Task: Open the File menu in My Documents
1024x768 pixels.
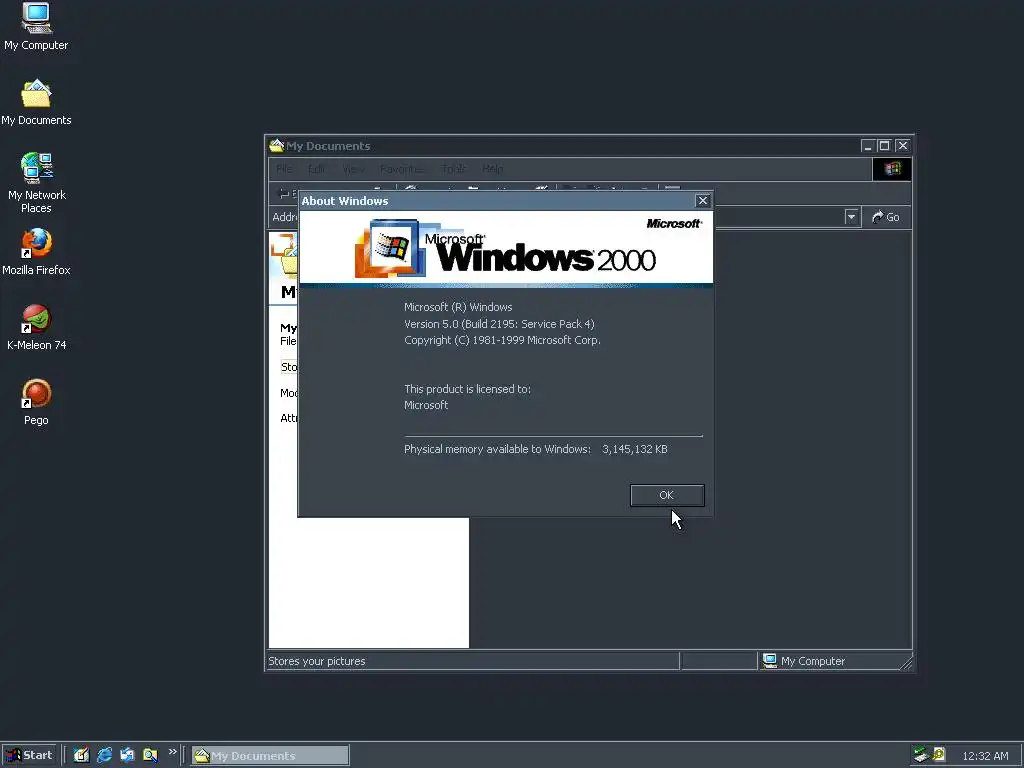Action: coord(284,169)
